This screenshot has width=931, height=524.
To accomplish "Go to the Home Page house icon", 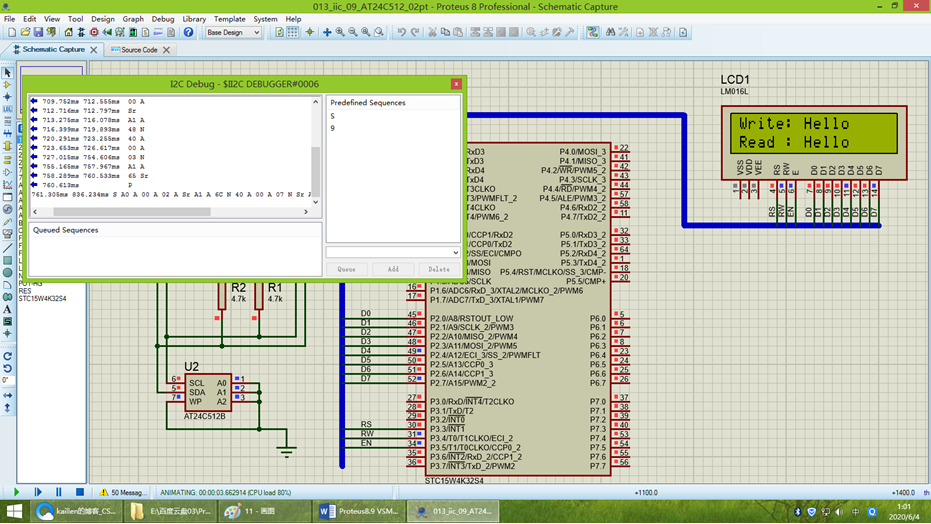I will pyautogui.click(x=68, y=33).
